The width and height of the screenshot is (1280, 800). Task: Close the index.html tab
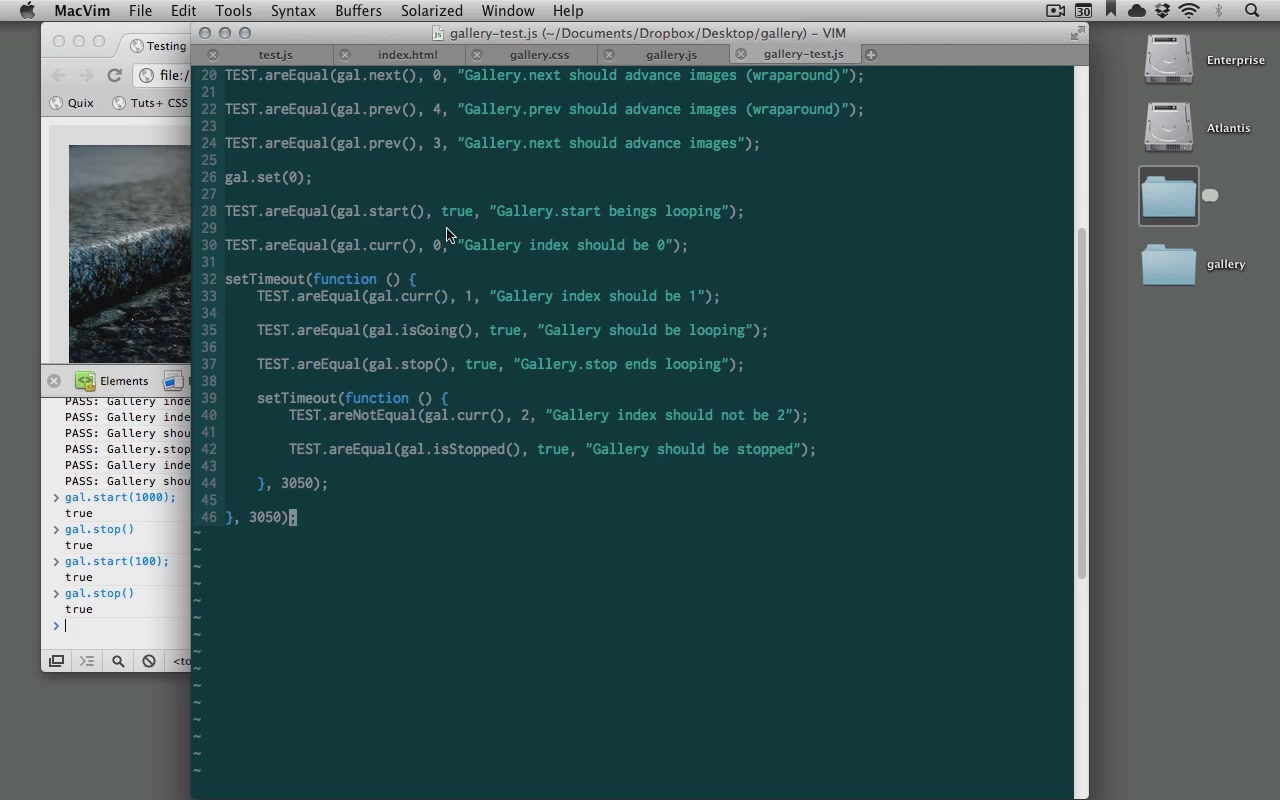pos(345,55)
